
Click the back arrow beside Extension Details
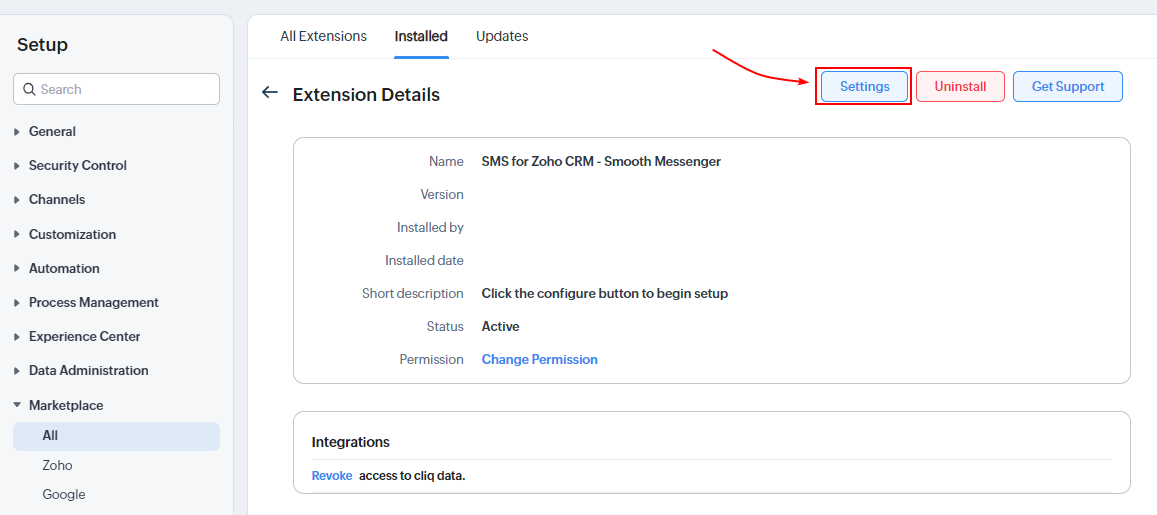[x=270, y=92]
